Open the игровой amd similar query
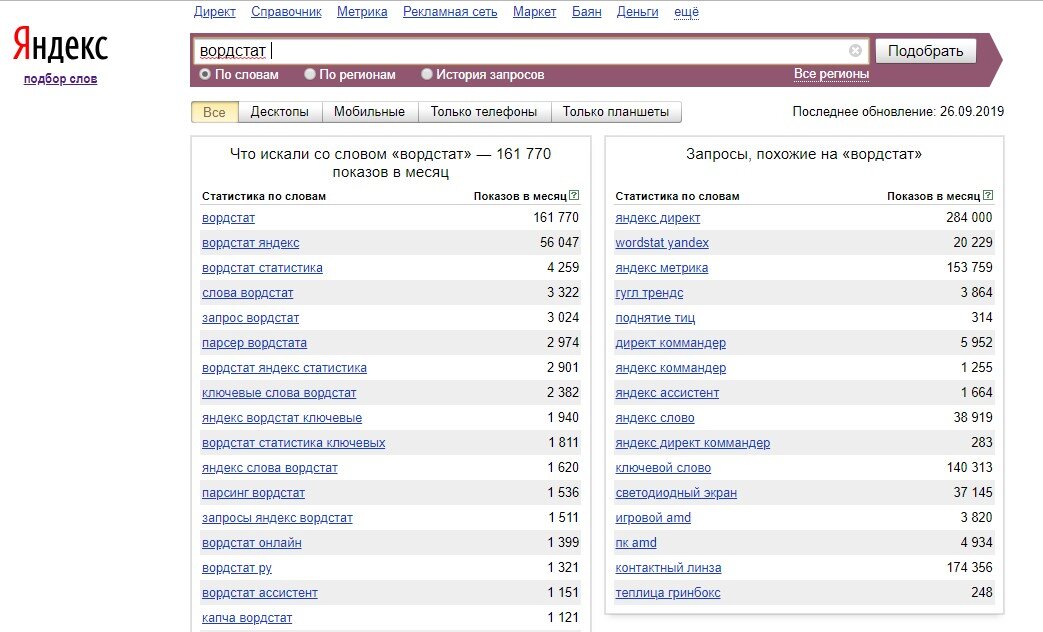This screenshot has width=1043, height=632. 653,518
